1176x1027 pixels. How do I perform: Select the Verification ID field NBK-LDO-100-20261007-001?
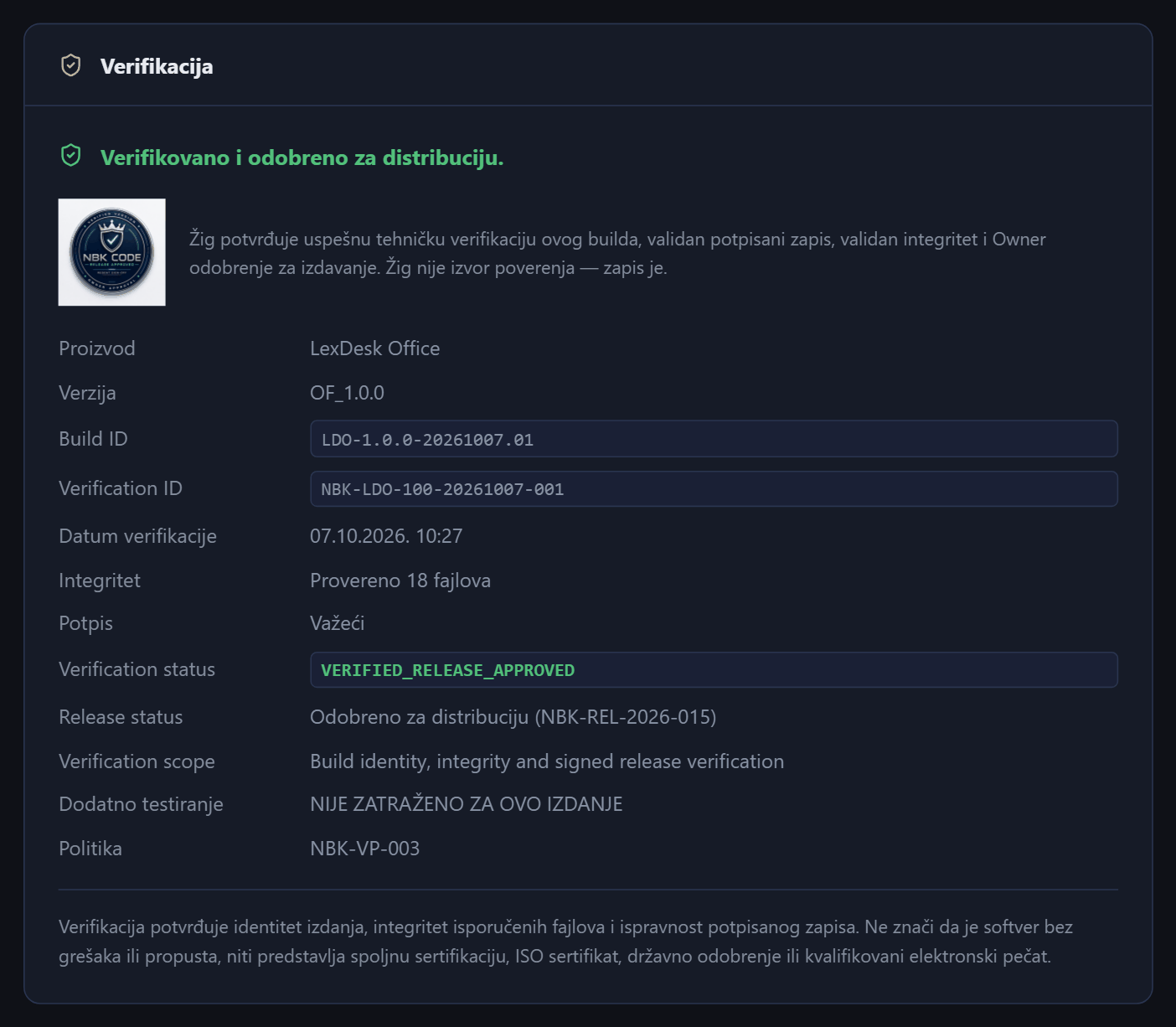[714, 488]
